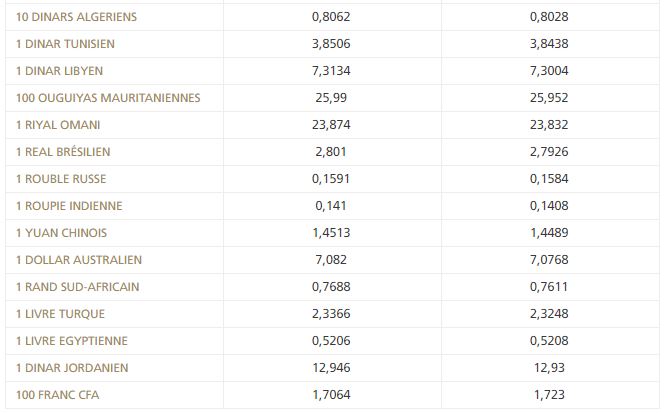
Task: Select 100 OUGUIYAS MAURITANIENNES currency row
Action: (108, 98)
